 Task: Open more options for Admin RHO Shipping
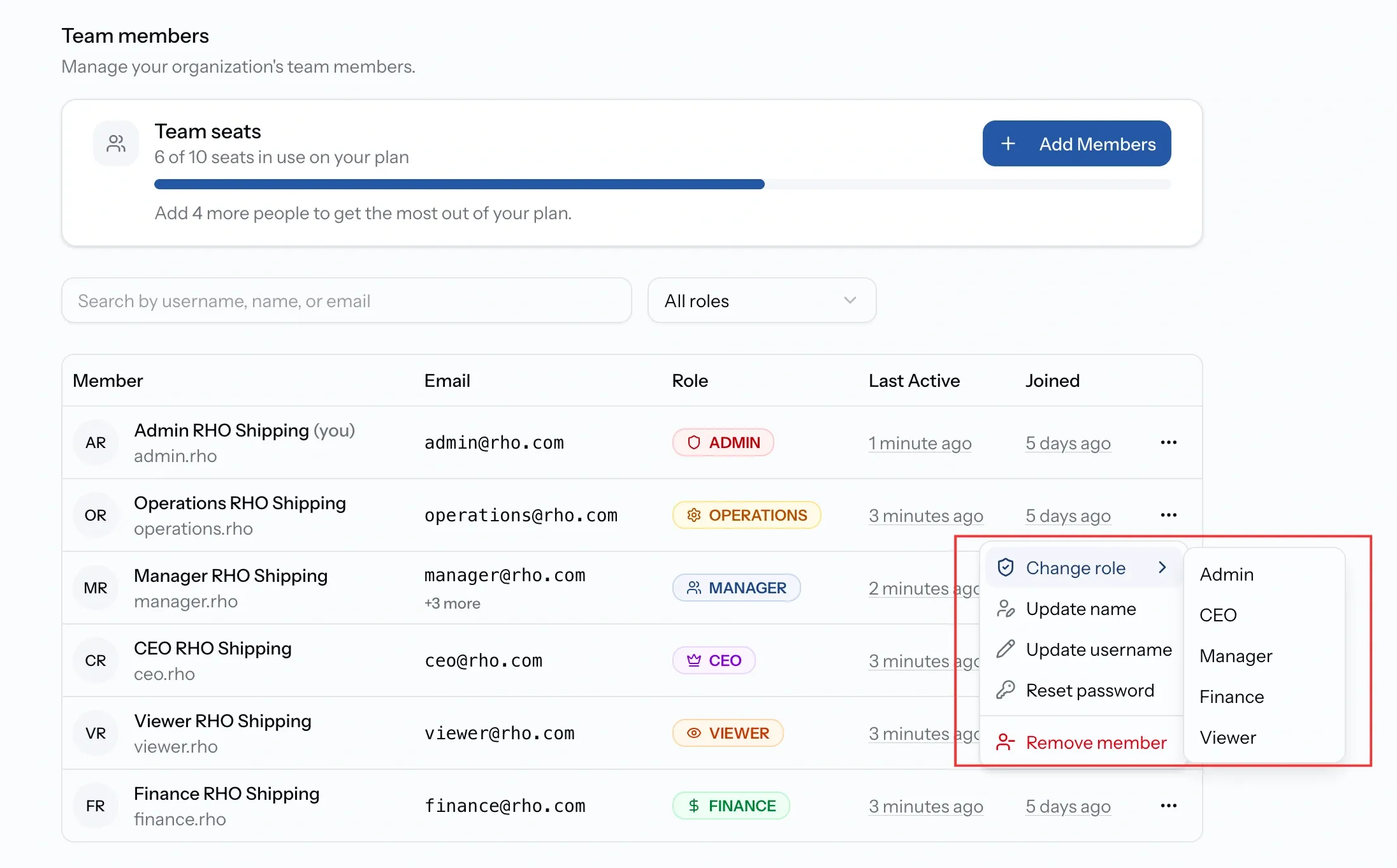pos(1169,442)
